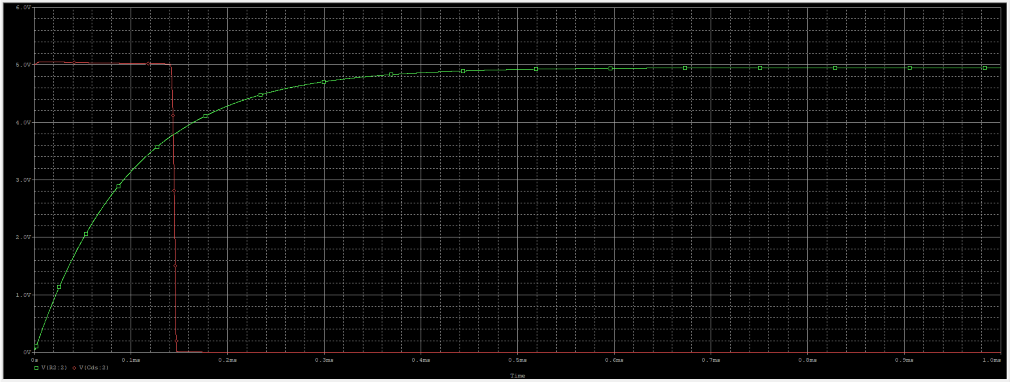Click the Time x-axis title
Image resolution: width=1010 pixels, height=382 pixels.
pyautogui.click(x=517, y=375)
